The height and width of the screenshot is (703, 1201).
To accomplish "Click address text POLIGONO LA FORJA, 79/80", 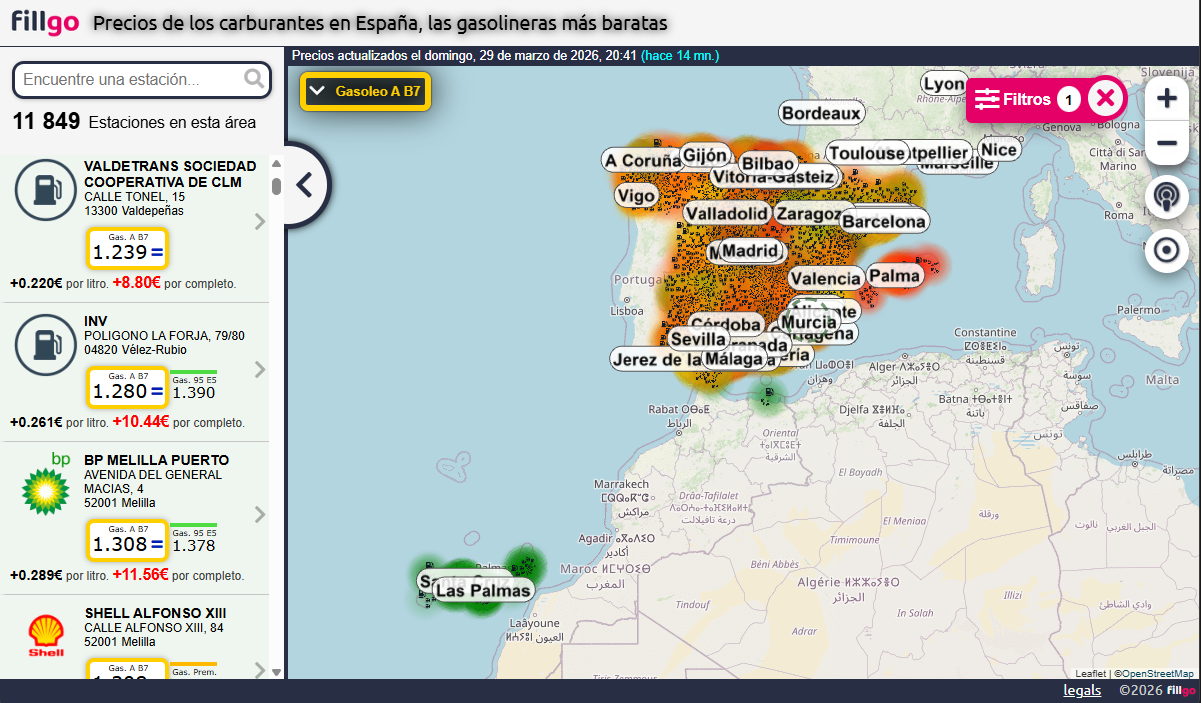I will coord(164,335).
